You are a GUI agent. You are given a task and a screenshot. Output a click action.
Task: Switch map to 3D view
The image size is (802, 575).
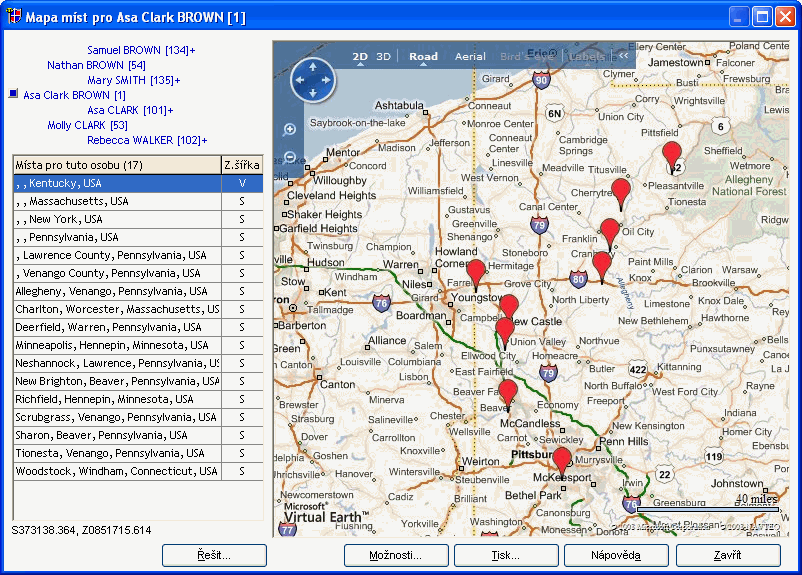click(383, 56)
